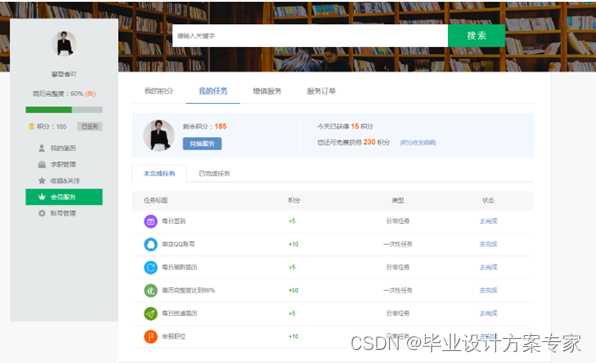The width and height of the screenshot is (596, 363).
Task: Click the 简历完整度 60% label
Action: pos(64,94)
